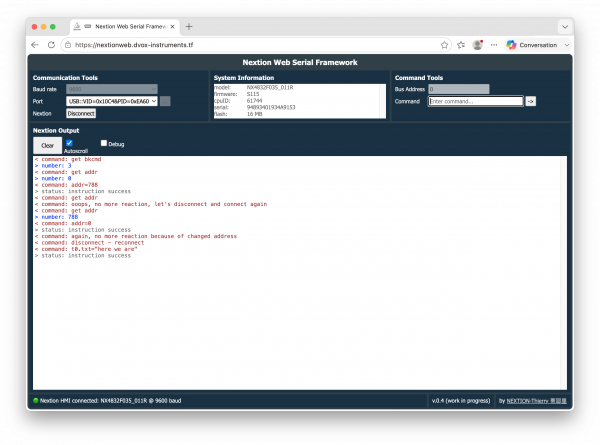This screenshot has width=600, height=445.
Task: Select the log line 'command: addr=788'
Action: click(66, 185)
